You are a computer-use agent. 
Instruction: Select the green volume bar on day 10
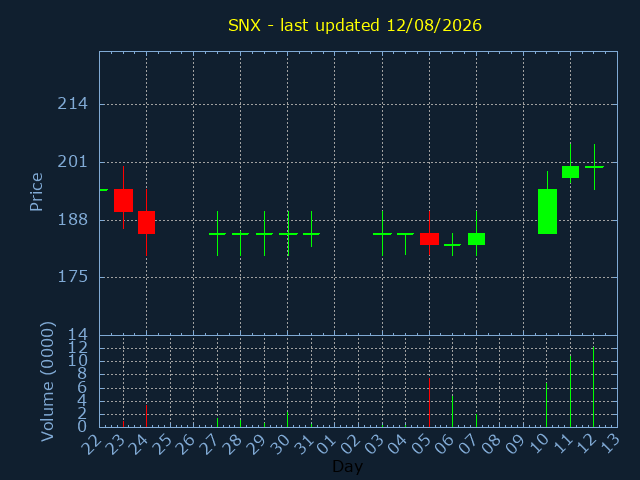pos(547,405)
